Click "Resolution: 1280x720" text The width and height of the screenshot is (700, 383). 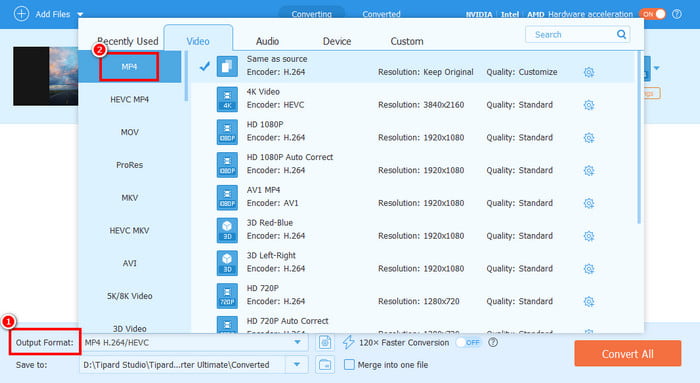coord(419,301)
